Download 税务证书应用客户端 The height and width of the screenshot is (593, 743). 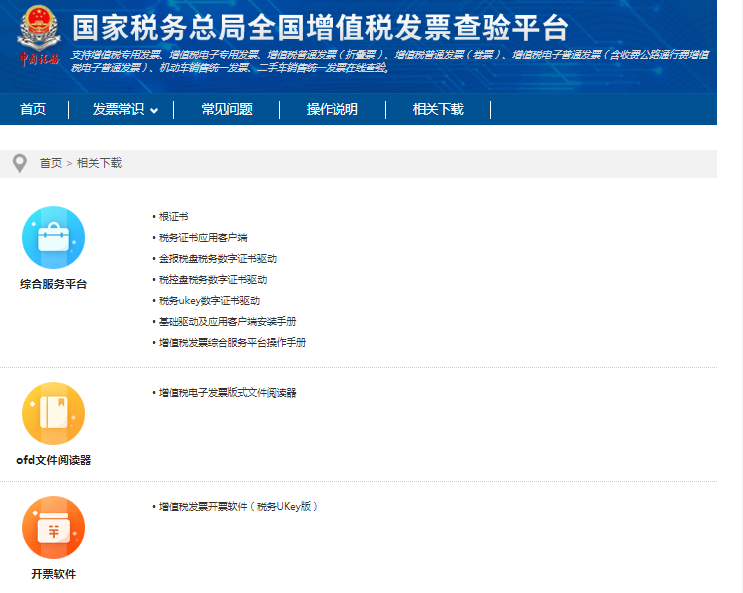(x=203, y=237)
